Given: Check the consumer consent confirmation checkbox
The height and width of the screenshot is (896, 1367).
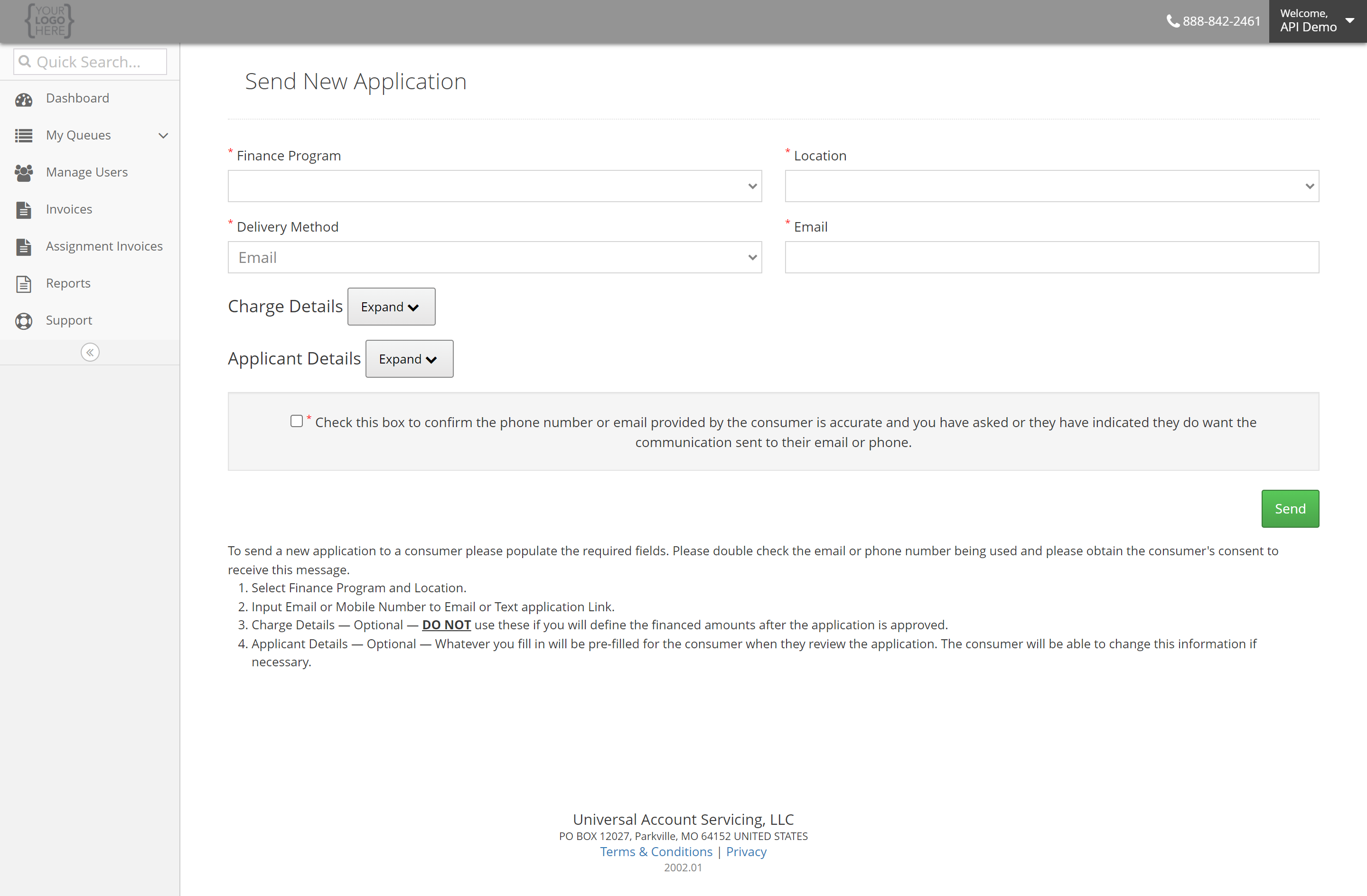Looking at the screenshot, I should point(296,421).
